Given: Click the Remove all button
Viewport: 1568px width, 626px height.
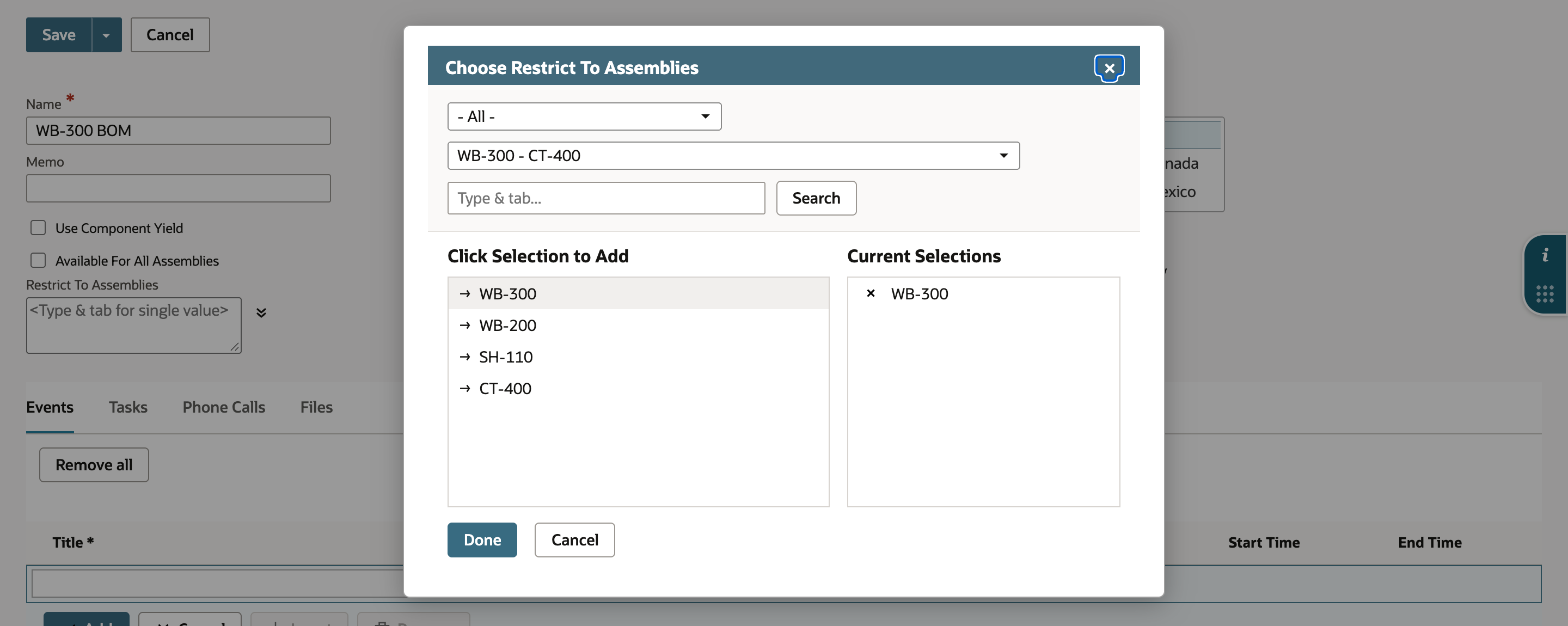Looking at the screenshot, I should (94, 465).
